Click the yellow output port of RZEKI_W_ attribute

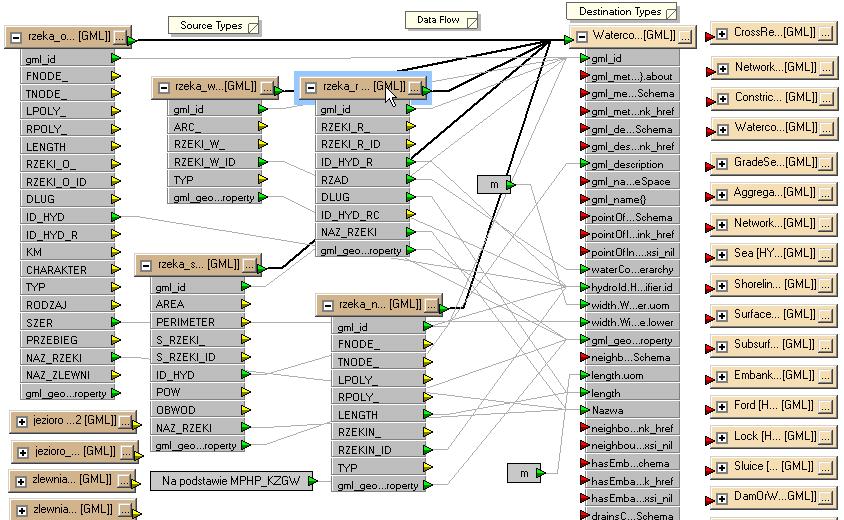pos(263,144)
